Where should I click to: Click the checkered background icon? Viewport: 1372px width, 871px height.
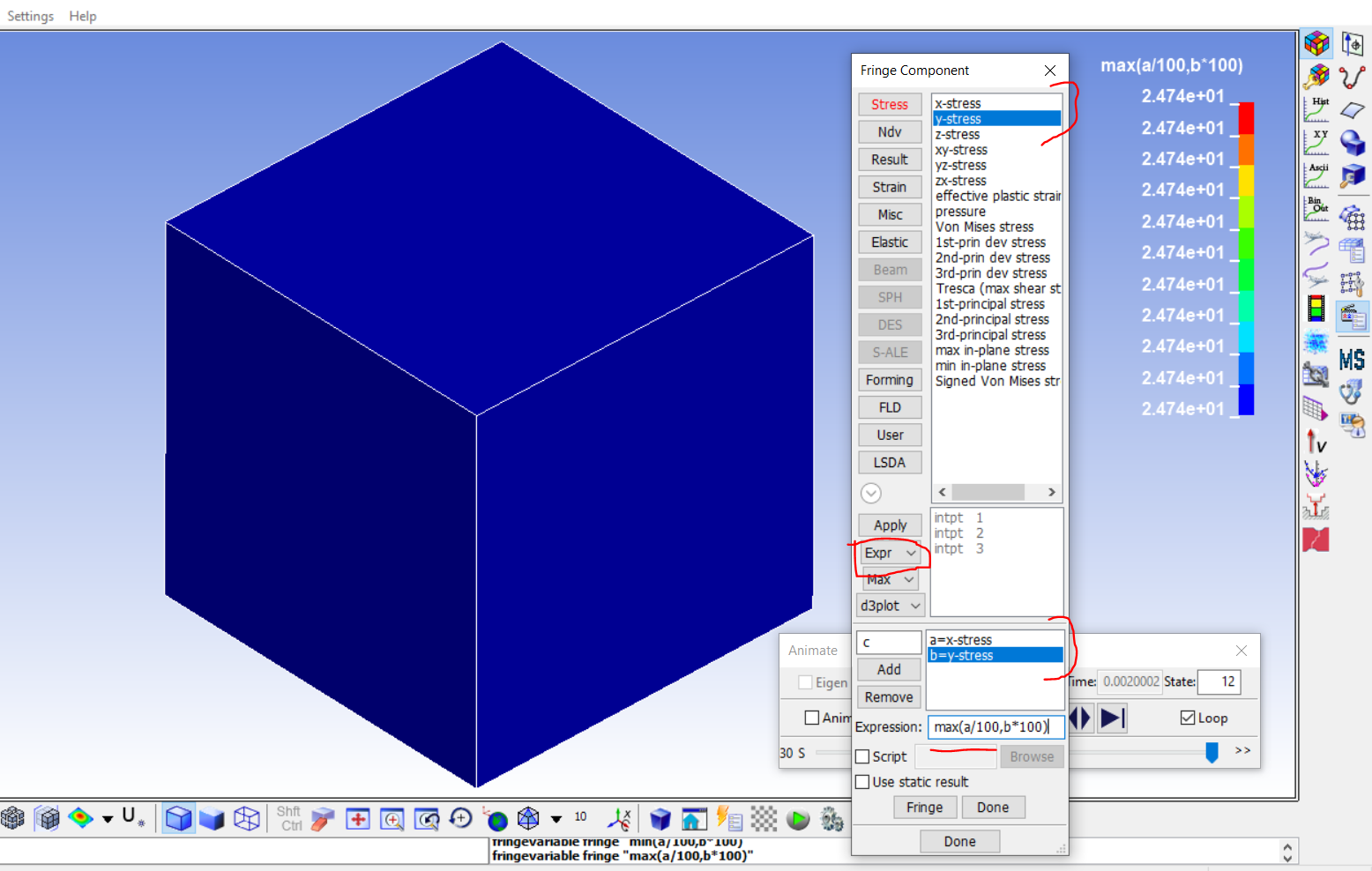pyautogui.click(x=764, y=819)
